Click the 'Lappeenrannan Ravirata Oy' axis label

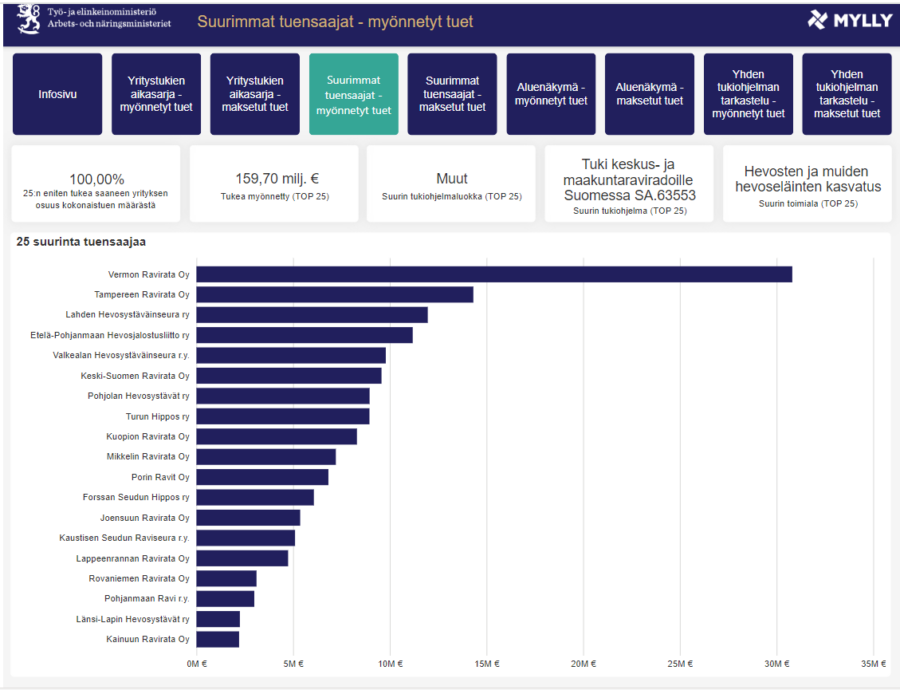(133, 559)
